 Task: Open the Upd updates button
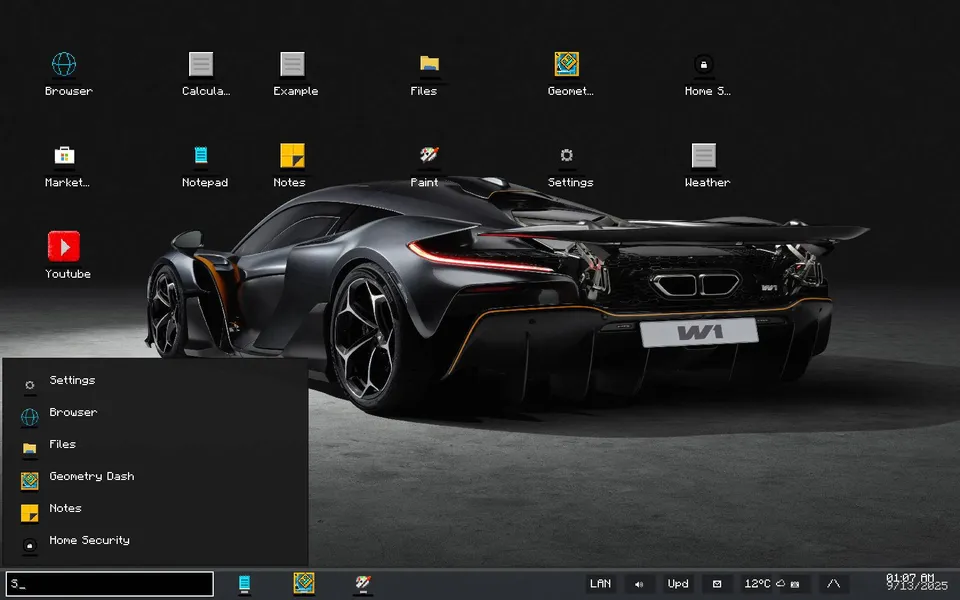coord(678,584)
